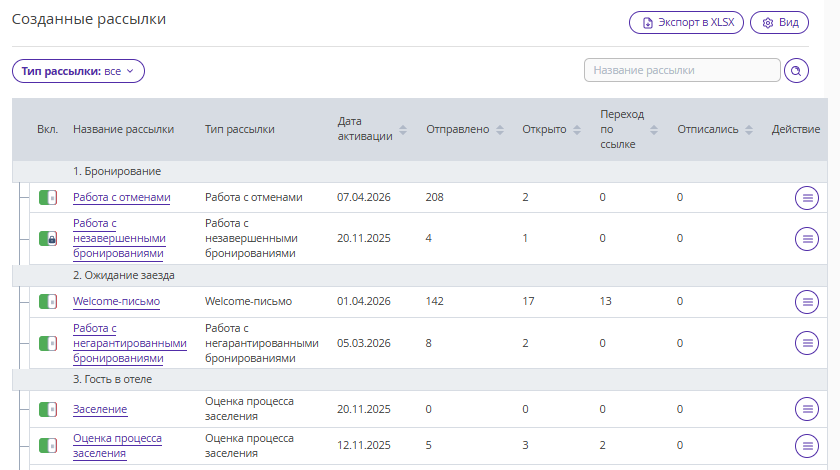
Task: Open action menu for Оценка процесса заселения
Action: pyautogui.click(x=806, y=445)
